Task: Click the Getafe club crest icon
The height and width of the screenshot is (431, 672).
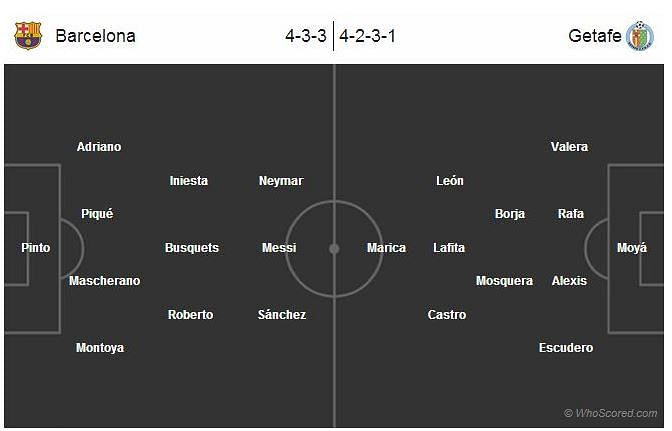Action: [640, 36]
